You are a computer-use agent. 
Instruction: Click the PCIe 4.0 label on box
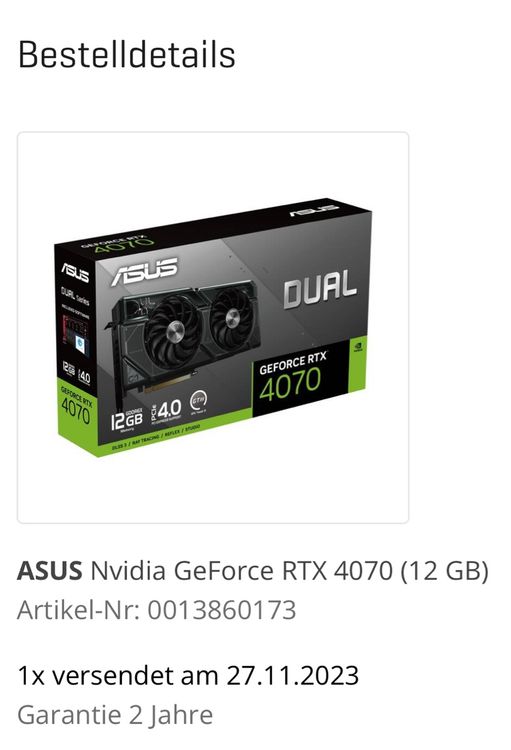[166, 410]
